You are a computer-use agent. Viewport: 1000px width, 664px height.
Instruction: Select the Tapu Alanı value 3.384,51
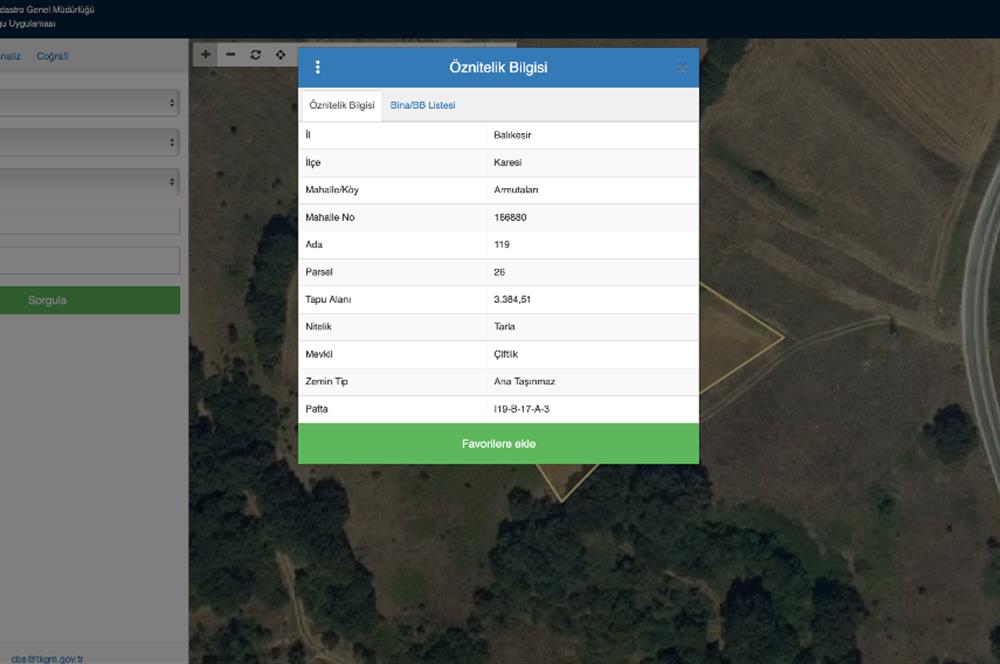point(514,300)
